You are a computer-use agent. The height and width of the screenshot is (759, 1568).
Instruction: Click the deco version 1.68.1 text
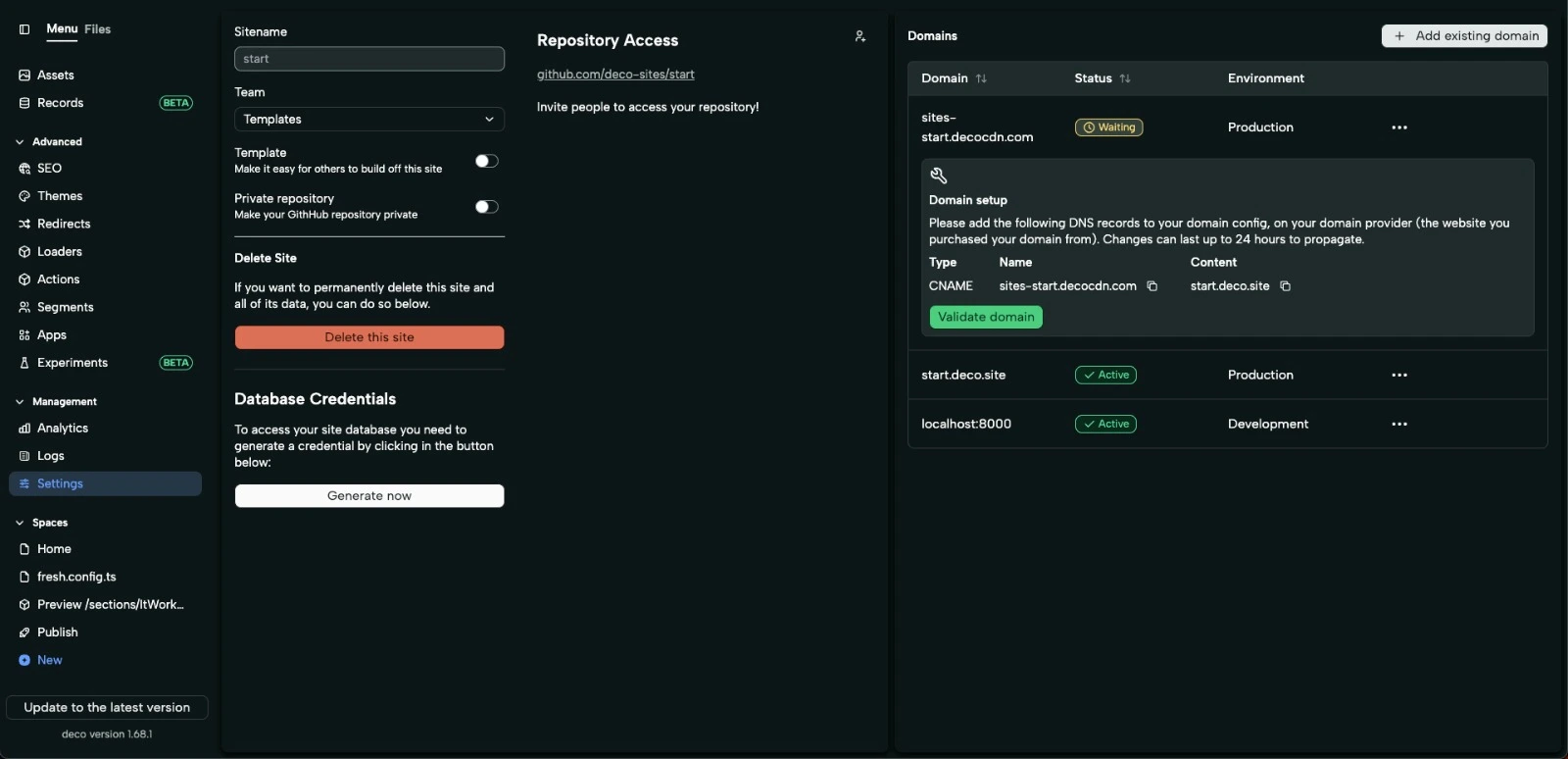point(107,734)
